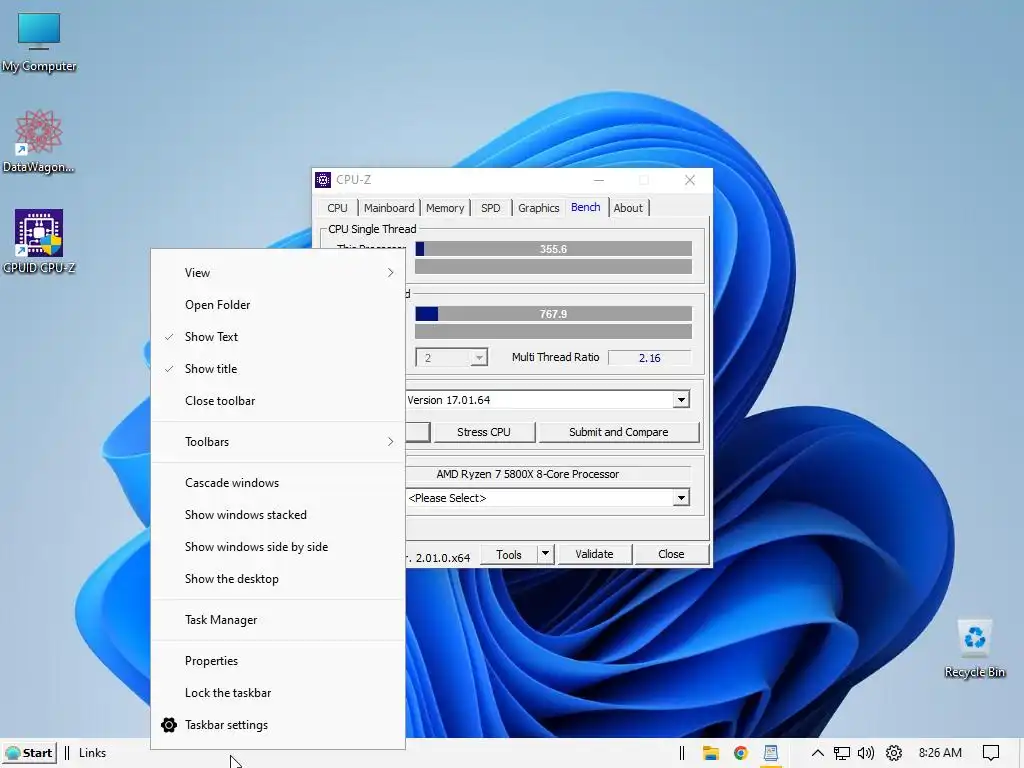Switch to the Memory tab
1024x768 pixels.
click(445, 208)
